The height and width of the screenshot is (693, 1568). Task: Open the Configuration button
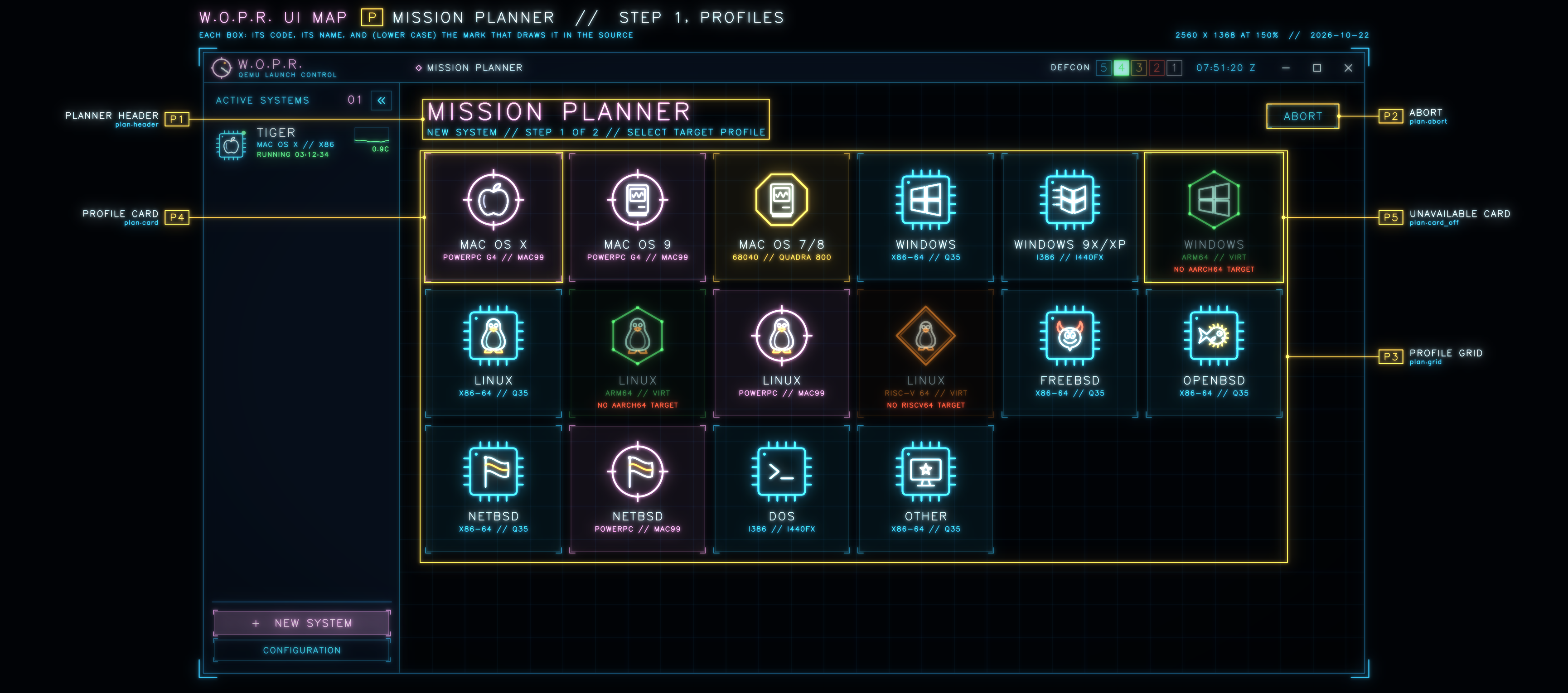pyautogui.click(x=302, y=650)
